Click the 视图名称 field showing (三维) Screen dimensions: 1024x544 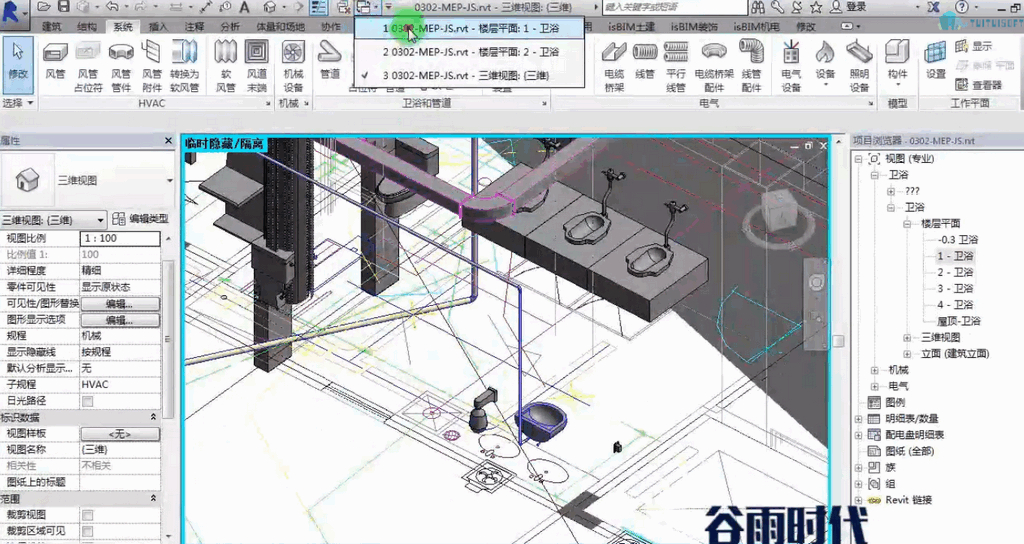click(x=120, y=449)
